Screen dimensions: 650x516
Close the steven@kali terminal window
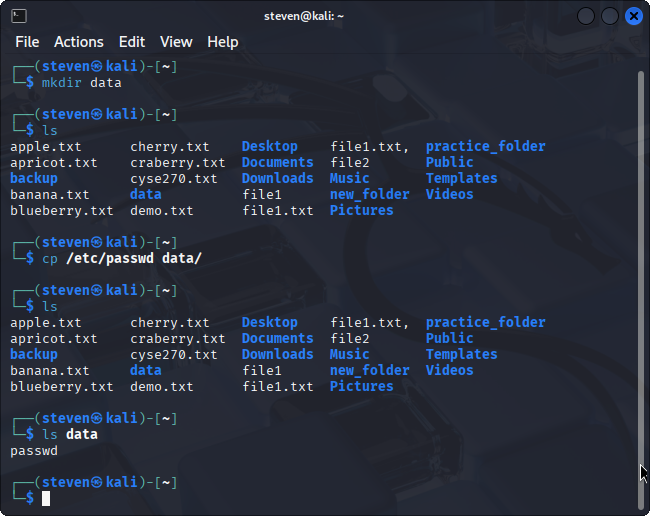click(634, 16)
